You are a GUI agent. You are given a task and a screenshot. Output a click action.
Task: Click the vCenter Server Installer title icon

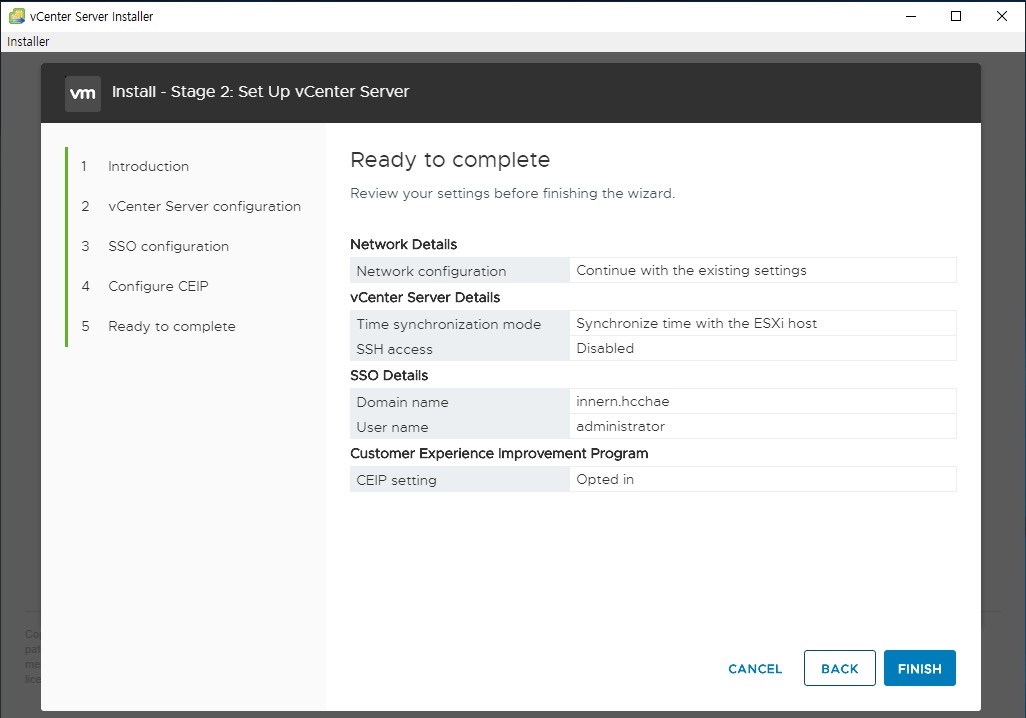[x=16, y=16]
